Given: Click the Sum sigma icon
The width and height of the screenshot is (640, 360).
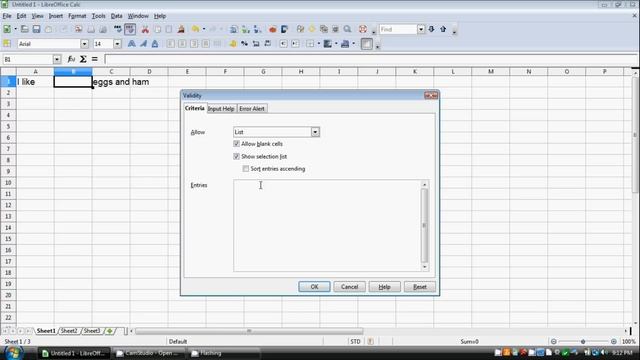Looking at the screenshot, I should click(x=83, y=59).
